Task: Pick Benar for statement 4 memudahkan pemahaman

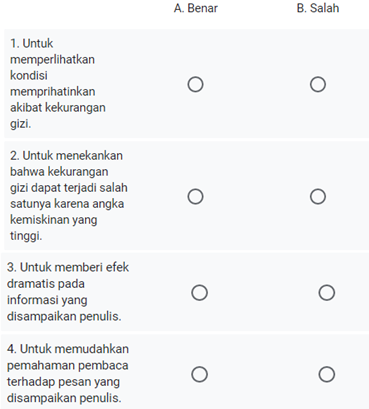Action: click(199, 374)
